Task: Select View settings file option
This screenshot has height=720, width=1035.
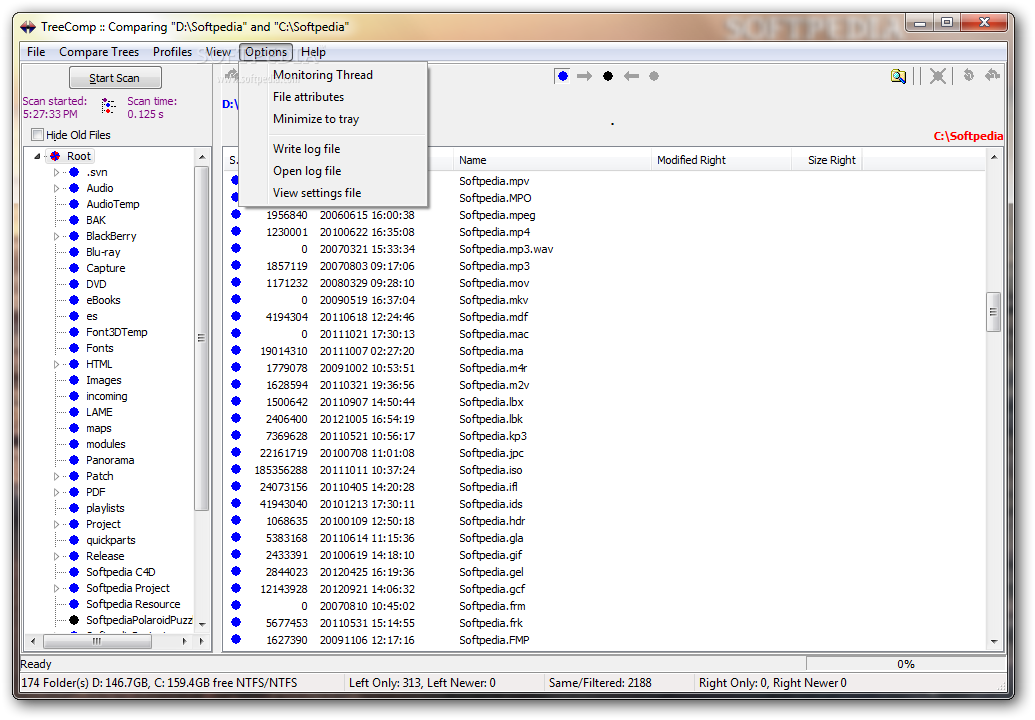Action: click(333, 193)
